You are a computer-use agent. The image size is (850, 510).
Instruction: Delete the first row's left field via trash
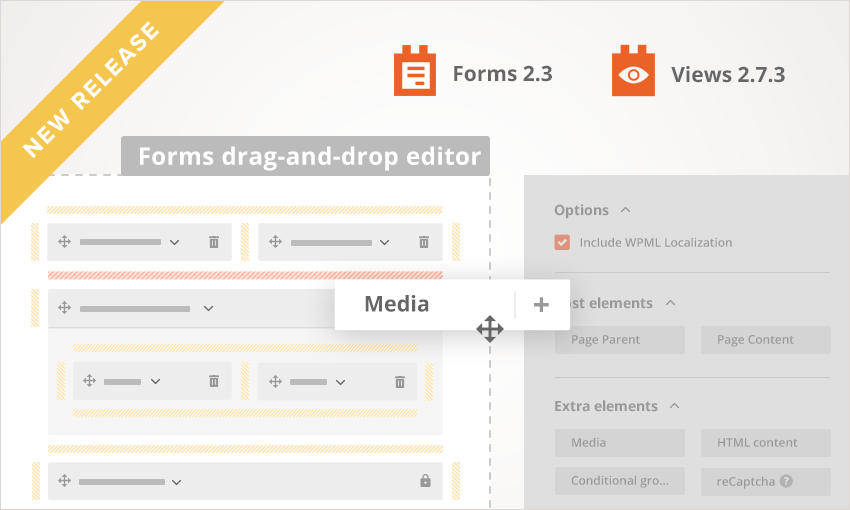click(214, 242)
